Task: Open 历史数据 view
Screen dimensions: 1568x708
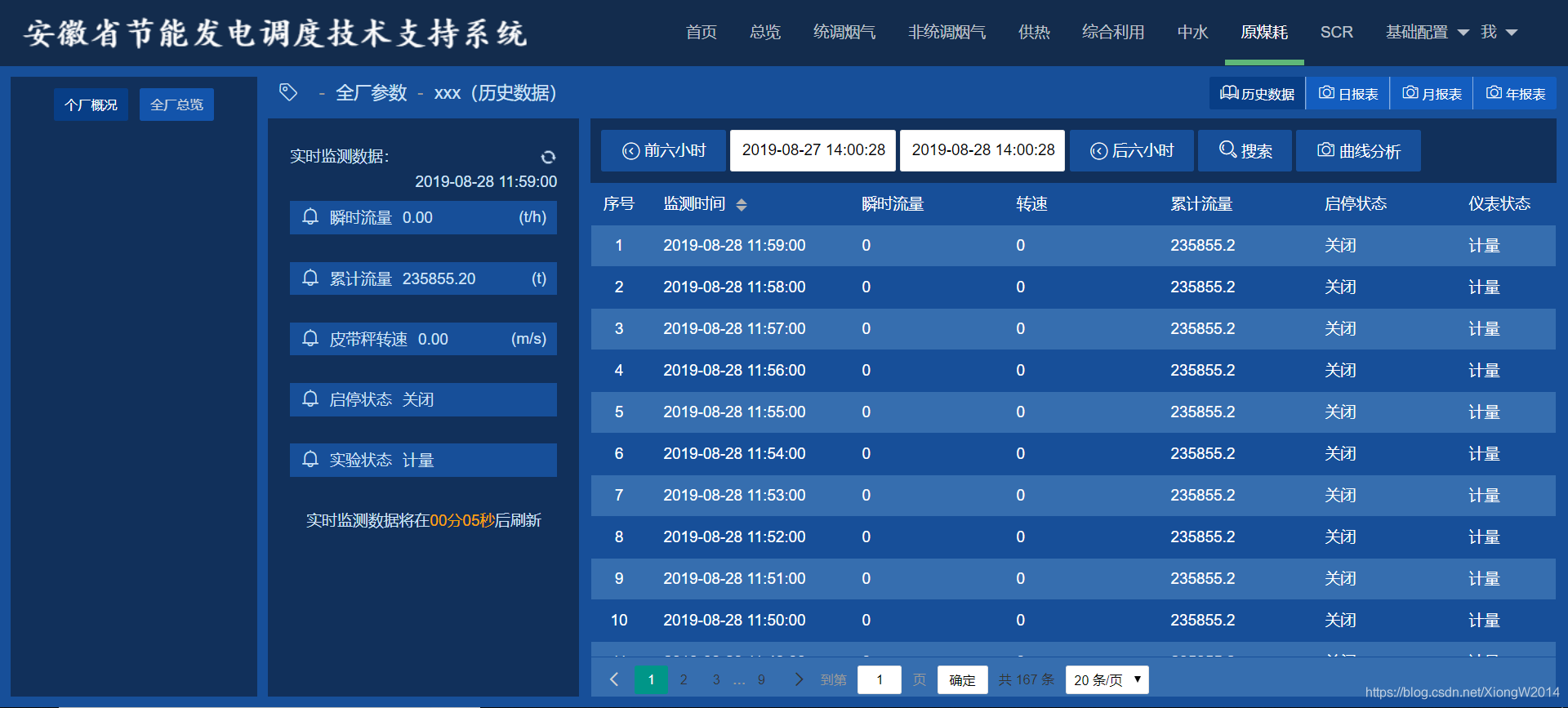Action: coord(1257,93)
